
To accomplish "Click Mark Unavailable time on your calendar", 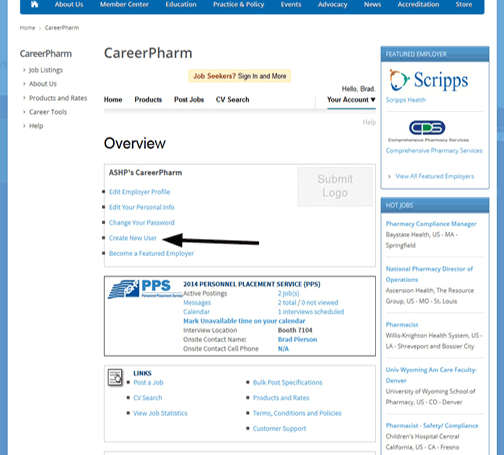I will [244, 321].
